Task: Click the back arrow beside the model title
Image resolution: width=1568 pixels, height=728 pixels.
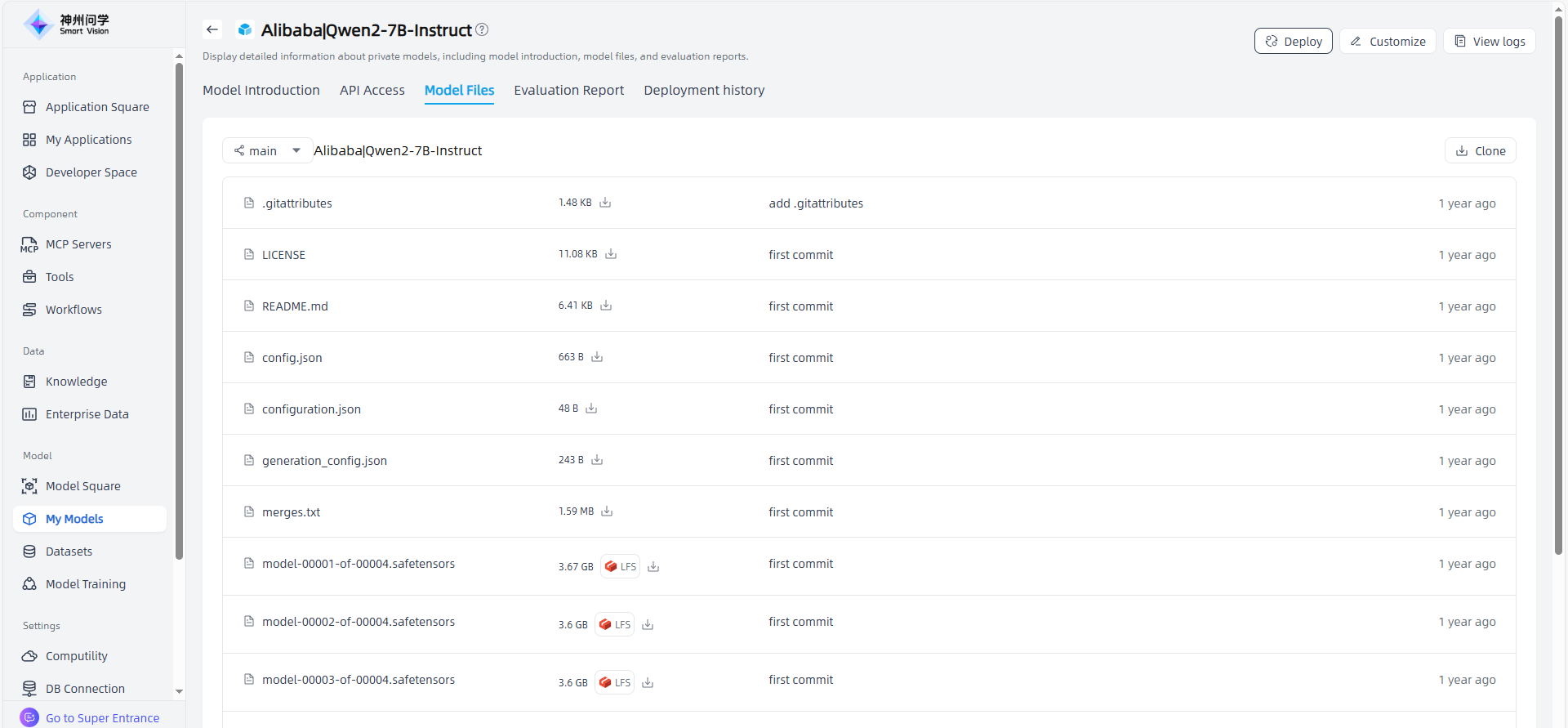Action: click(x=212, y=30)
